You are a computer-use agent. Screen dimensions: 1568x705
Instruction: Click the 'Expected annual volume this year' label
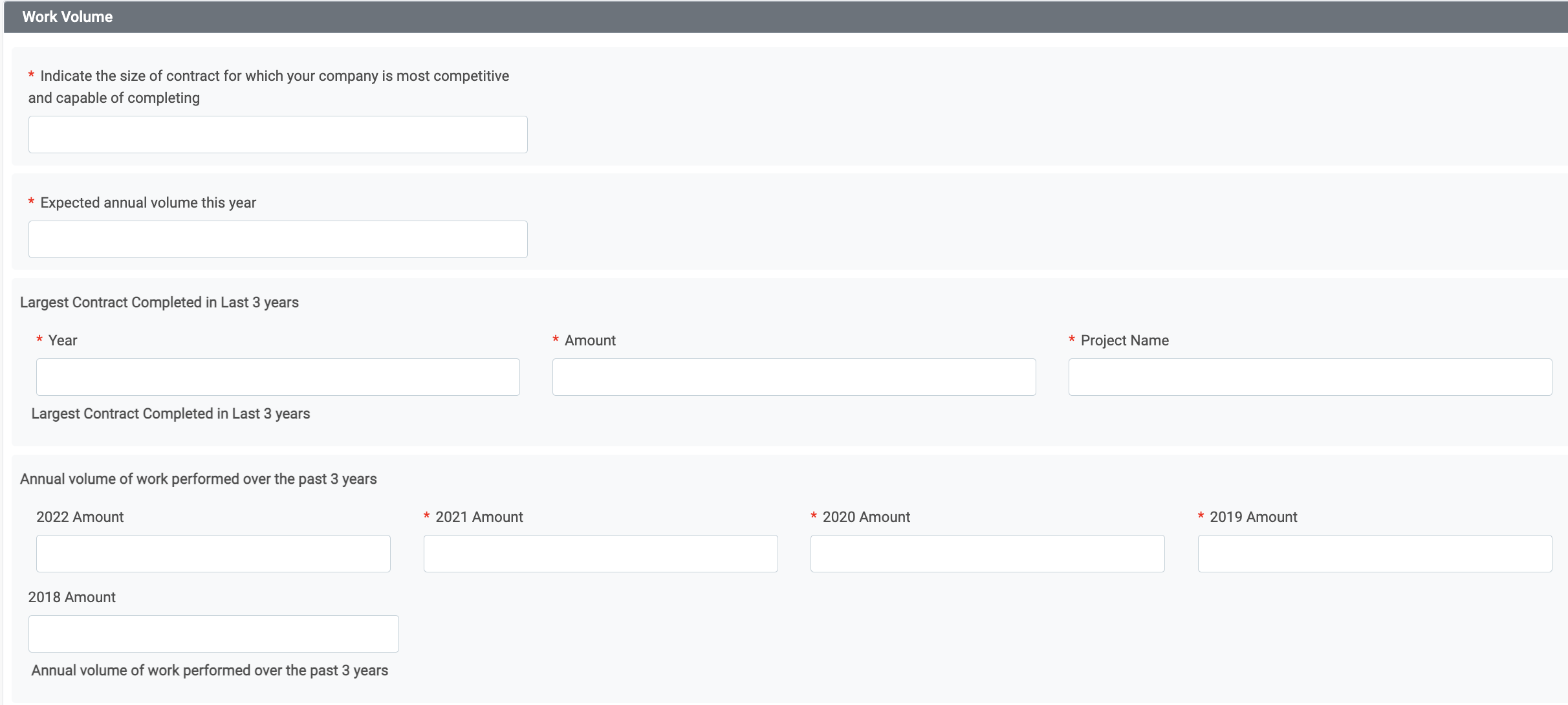click(148, 202)
